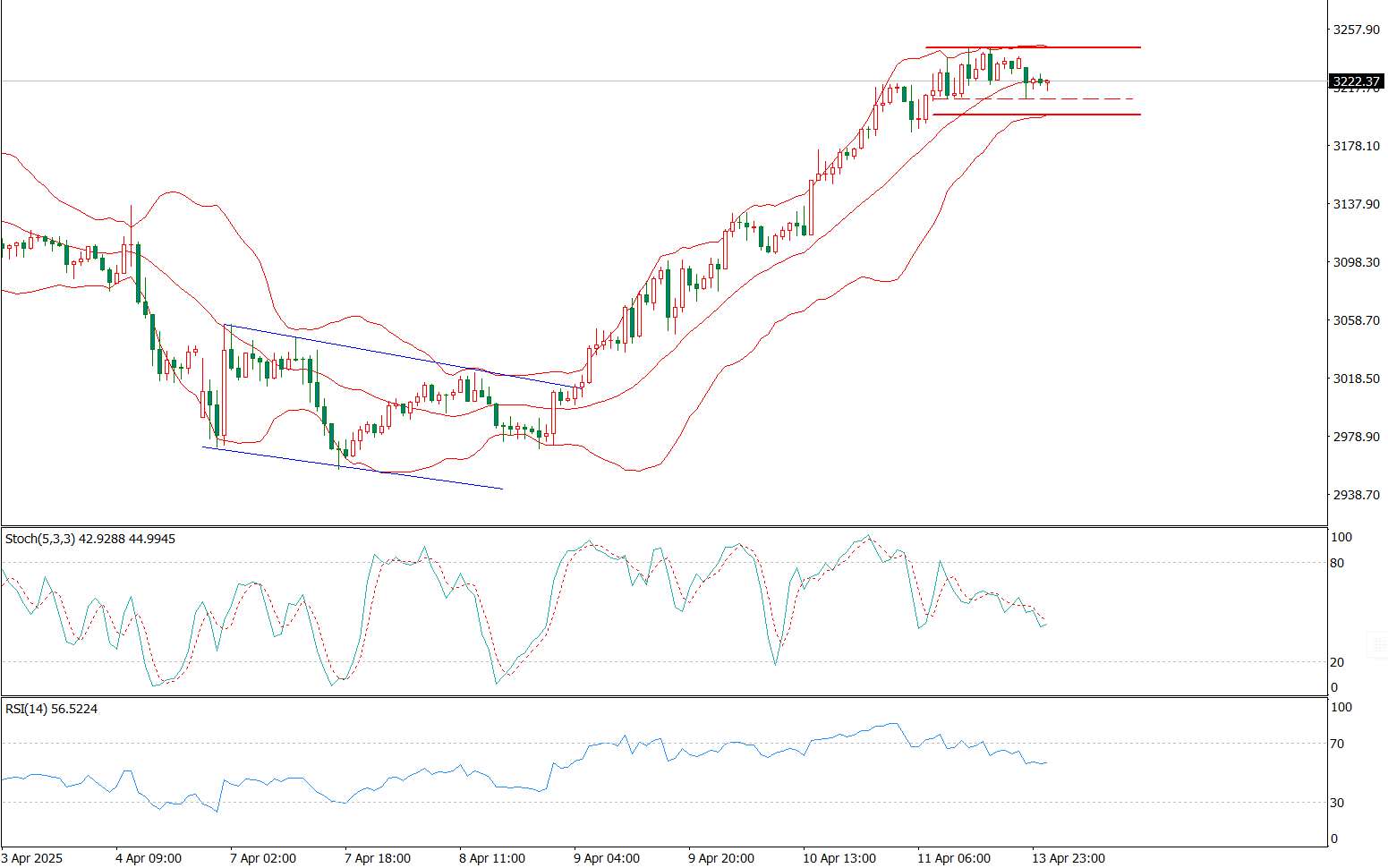Click the RSI 30 level label

click(1337, 803)
